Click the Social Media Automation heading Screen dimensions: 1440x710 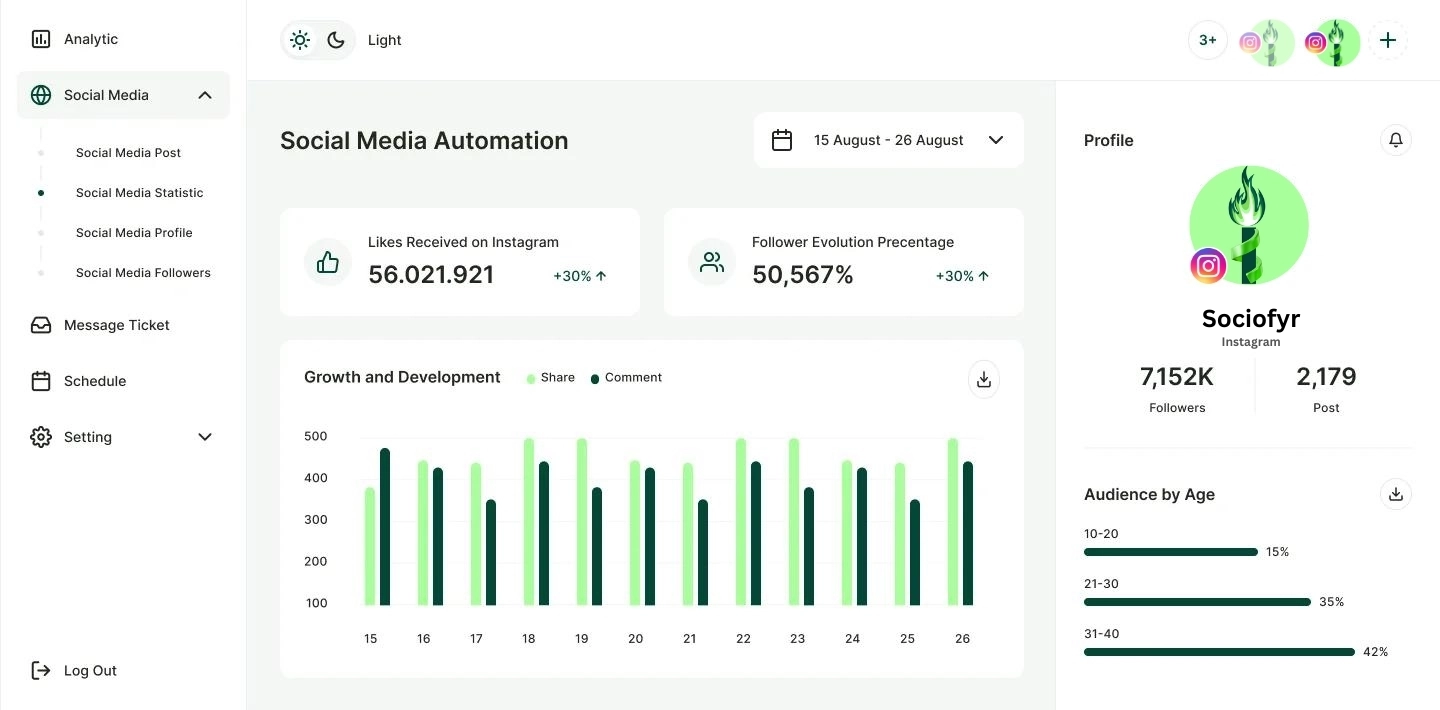click(424, 141)
